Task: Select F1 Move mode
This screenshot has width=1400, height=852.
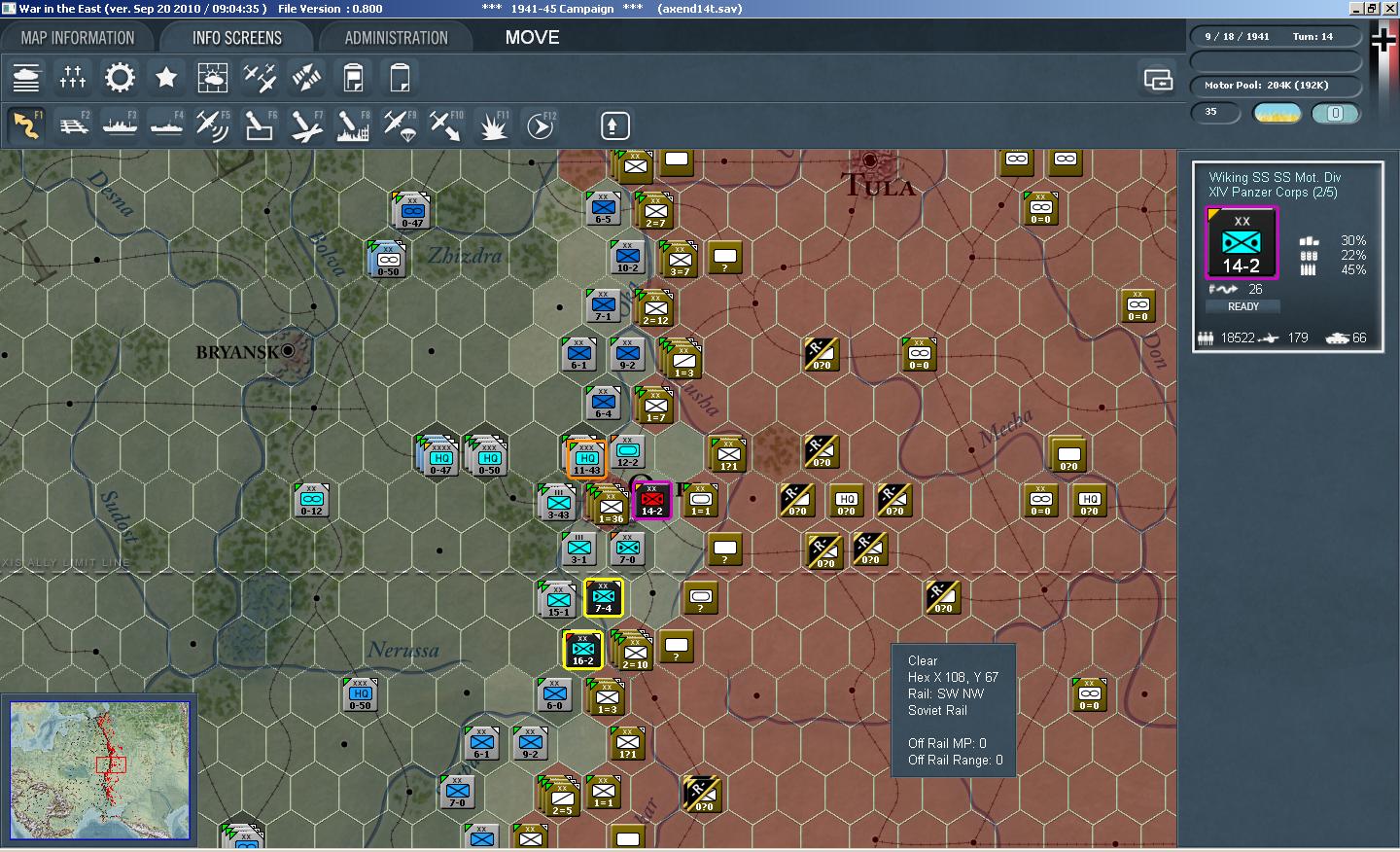Action: (26, 125)
